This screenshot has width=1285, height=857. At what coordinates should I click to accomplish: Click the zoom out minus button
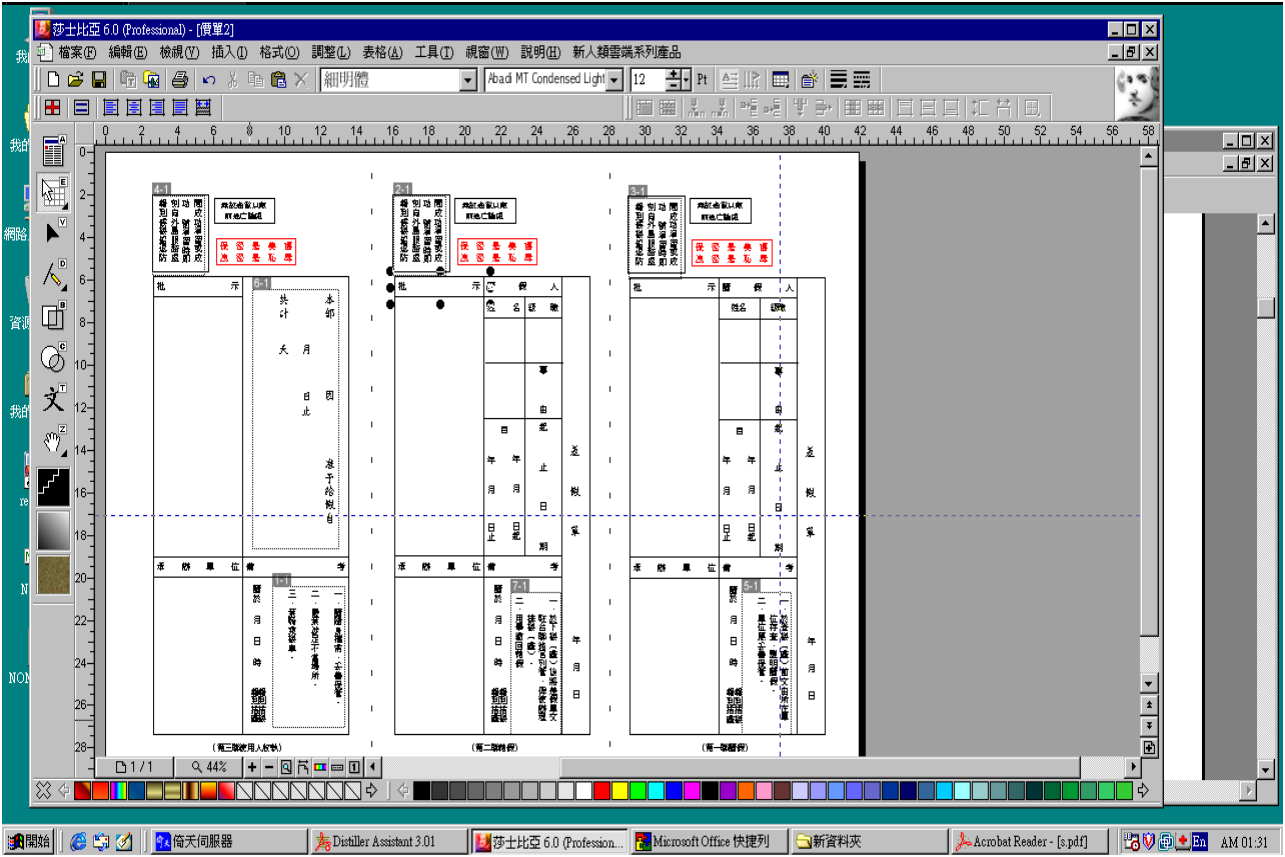(269, 767)
